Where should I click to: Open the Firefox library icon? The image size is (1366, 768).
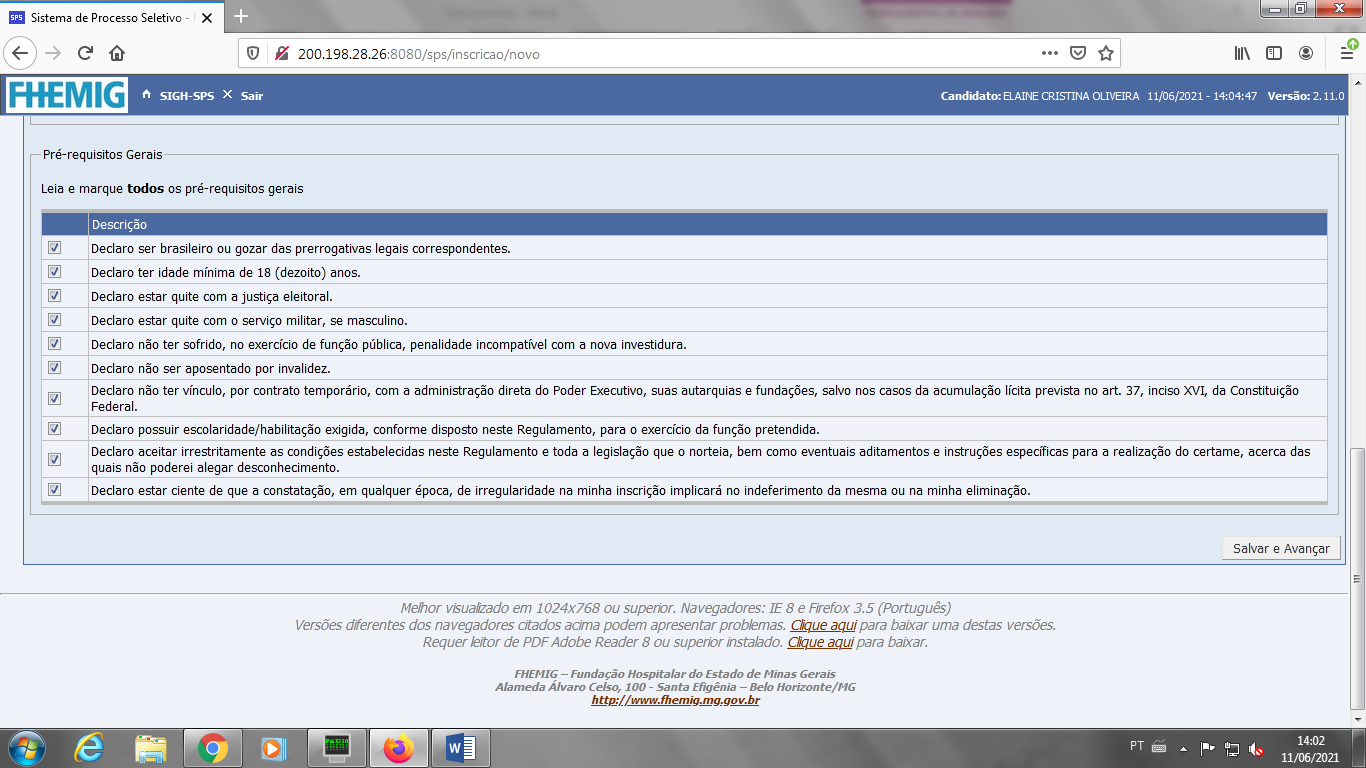click(x=1242, y=53)
